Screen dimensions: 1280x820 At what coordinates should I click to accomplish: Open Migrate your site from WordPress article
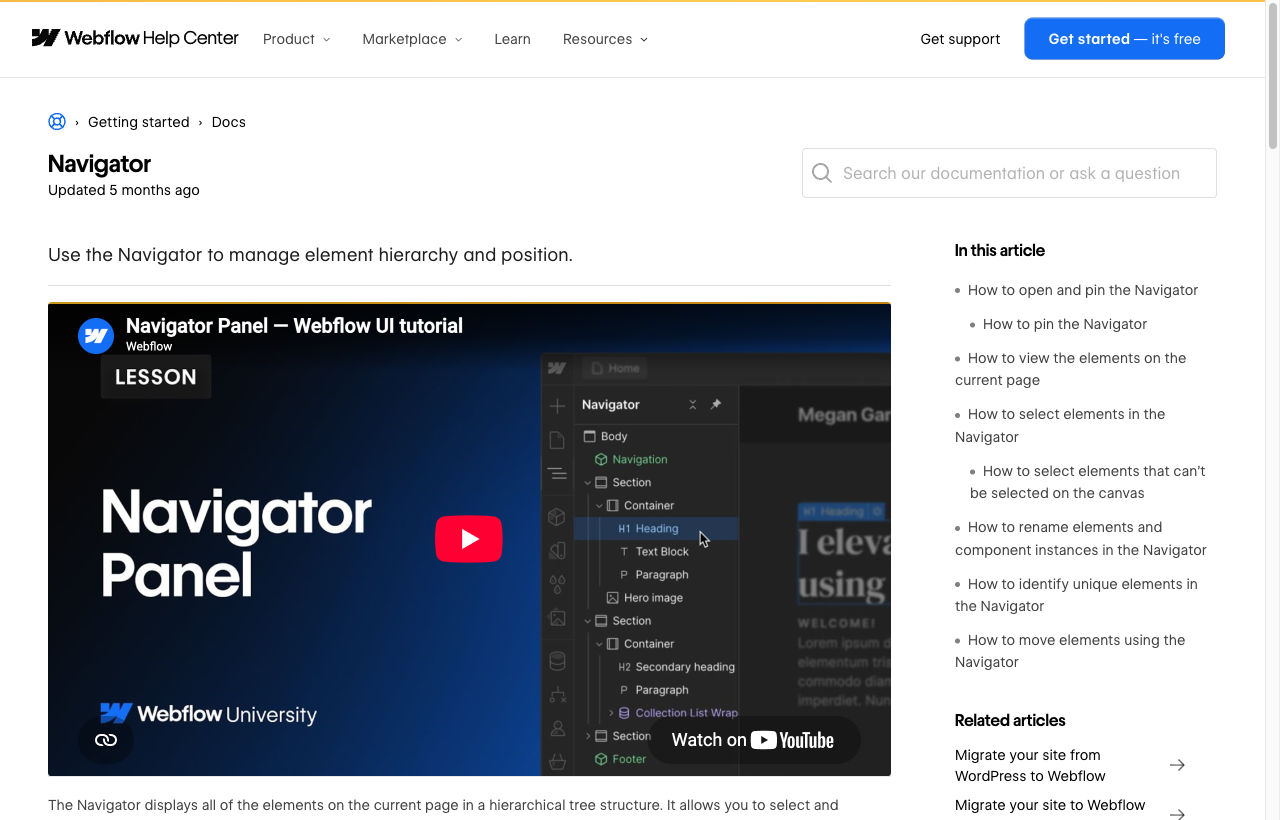(x=1030, y=765)
